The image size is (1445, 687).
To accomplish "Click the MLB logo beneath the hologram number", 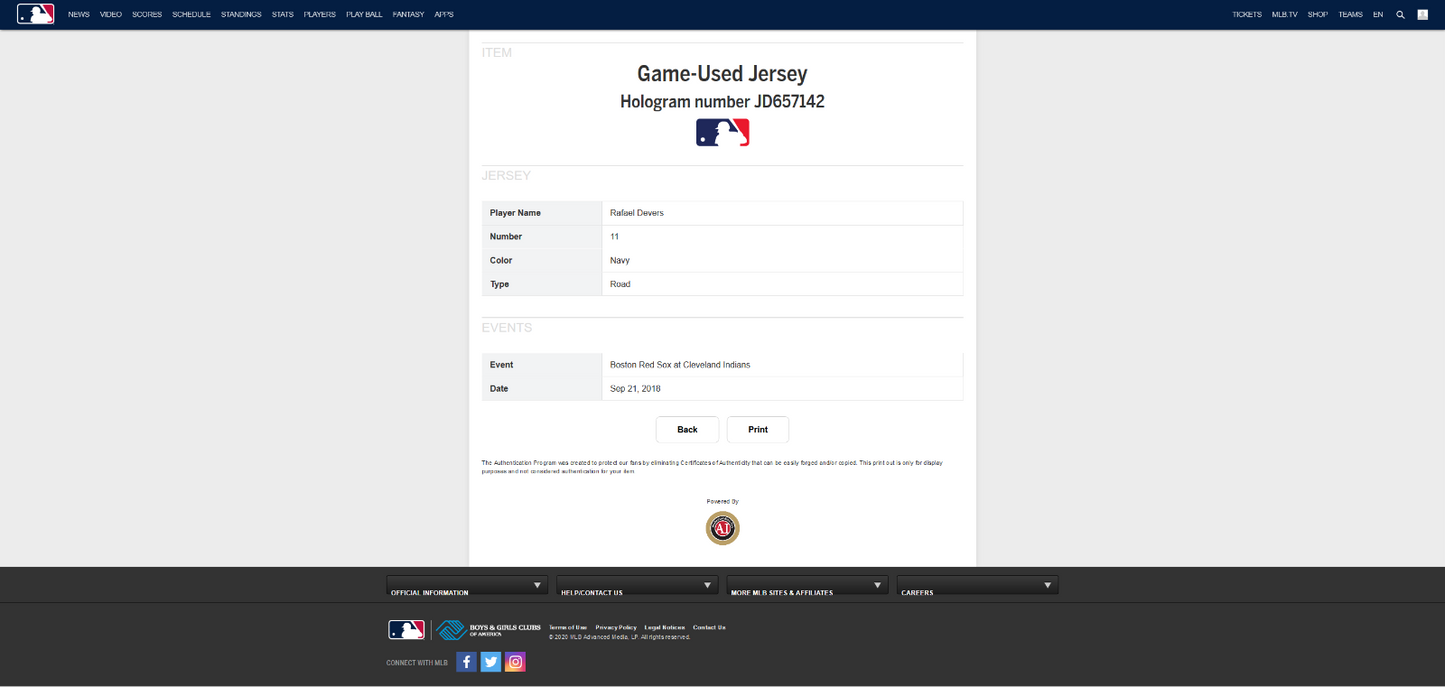I will tap(723, 131).
